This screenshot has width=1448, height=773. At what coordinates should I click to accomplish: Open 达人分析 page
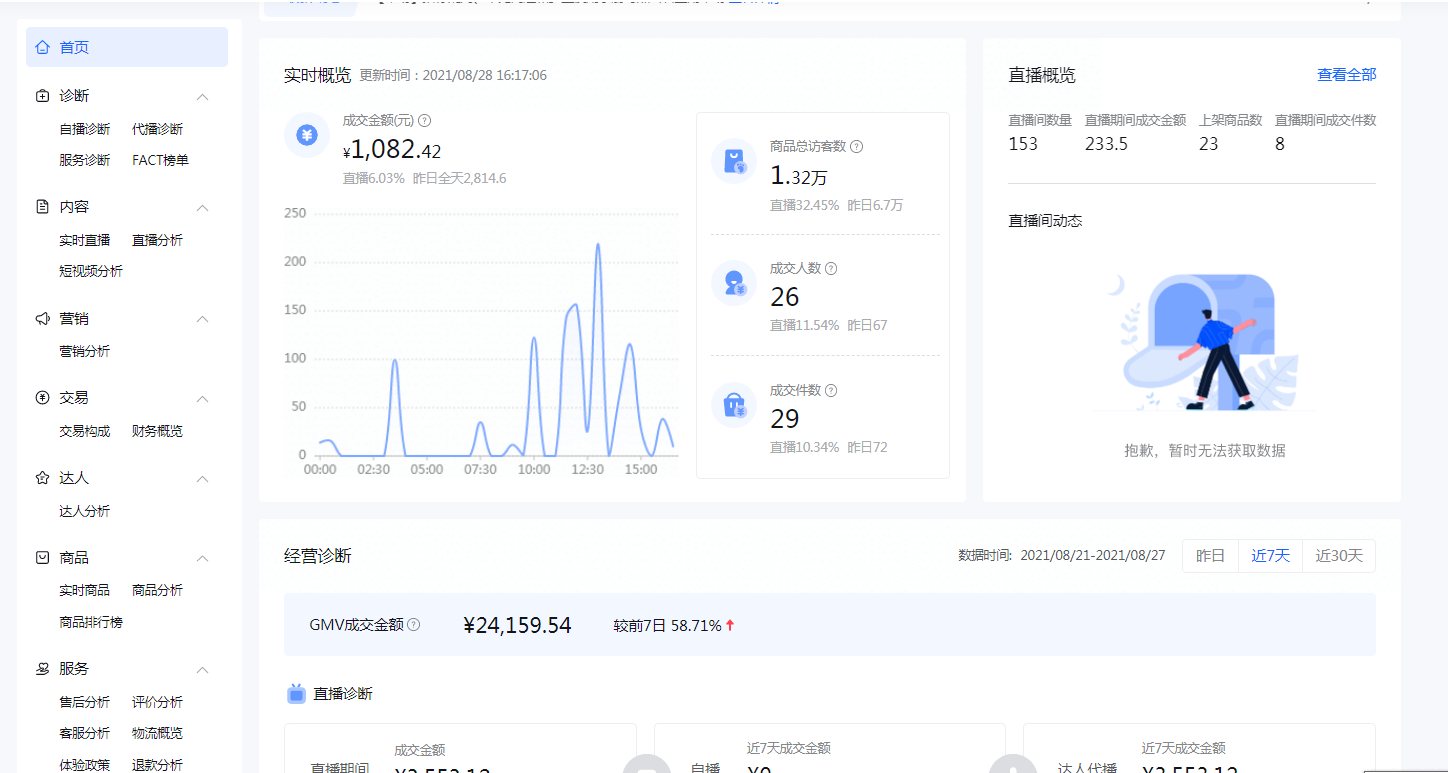coord(85,511)
